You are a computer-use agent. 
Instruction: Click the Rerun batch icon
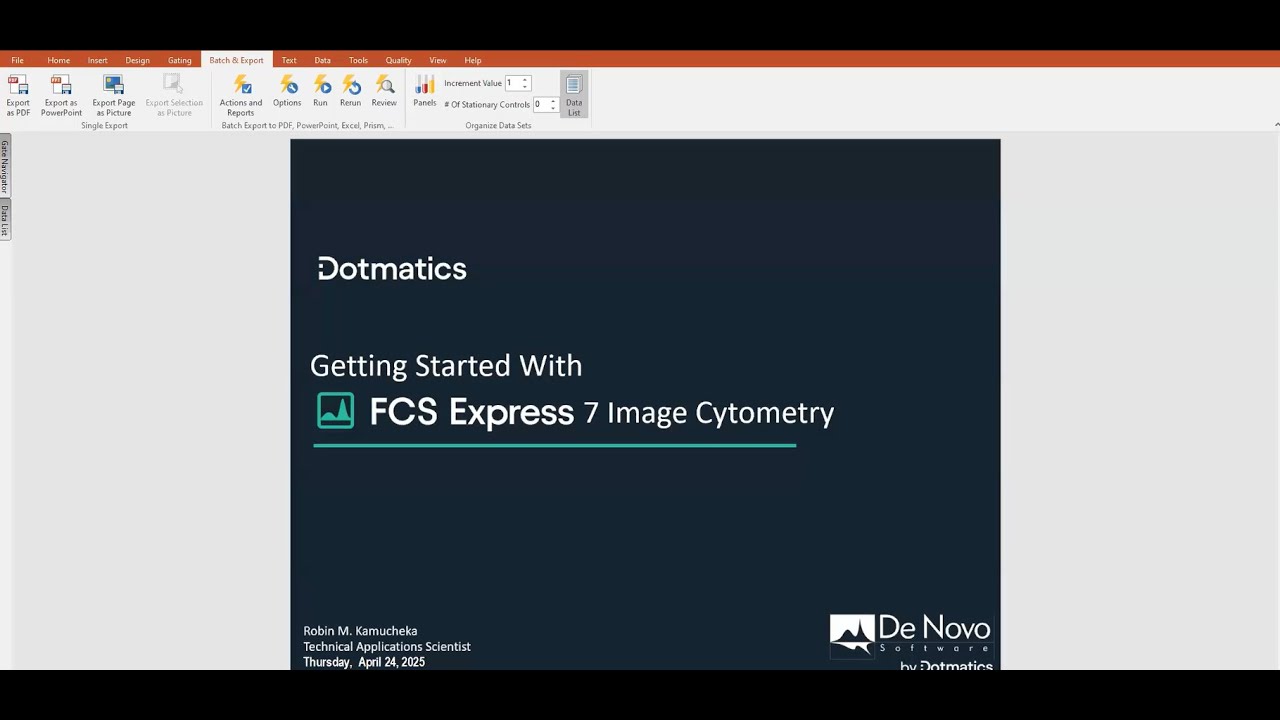click(x=350, y=86)
